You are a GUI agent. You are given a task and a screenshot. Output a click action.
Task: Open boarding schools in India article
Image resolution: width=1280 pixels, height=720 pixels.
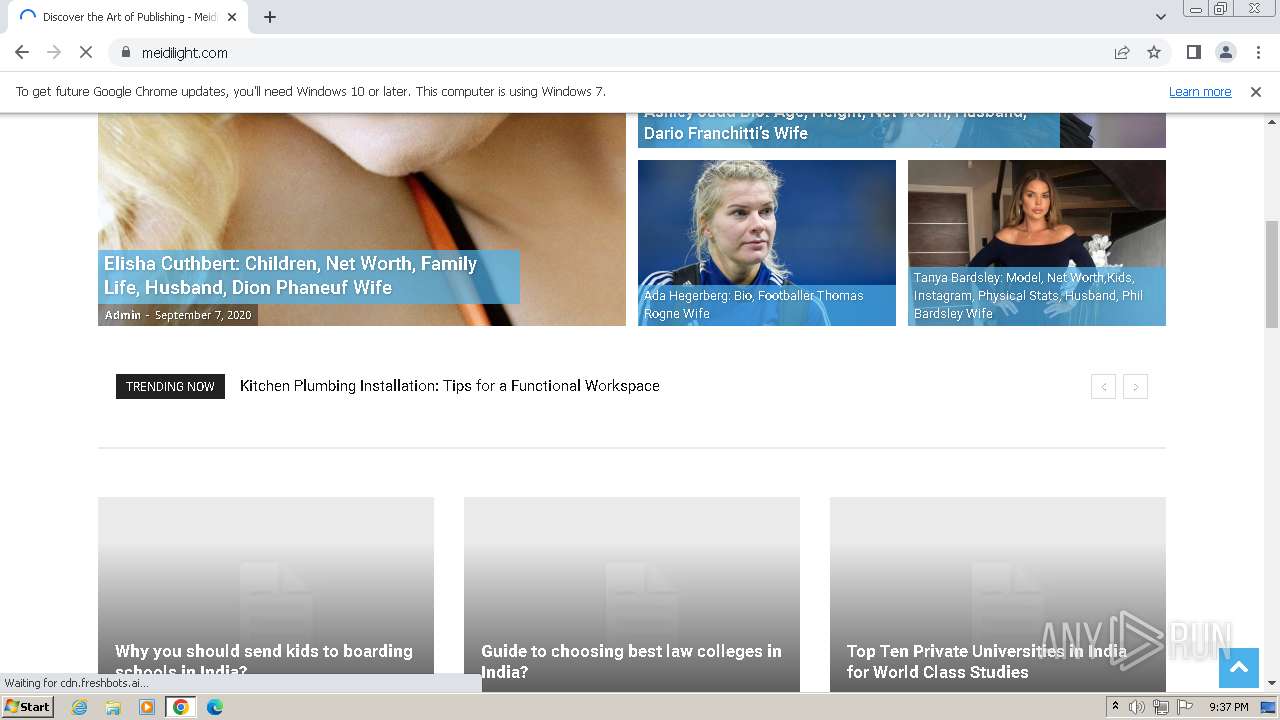click(x=264, y=661)
